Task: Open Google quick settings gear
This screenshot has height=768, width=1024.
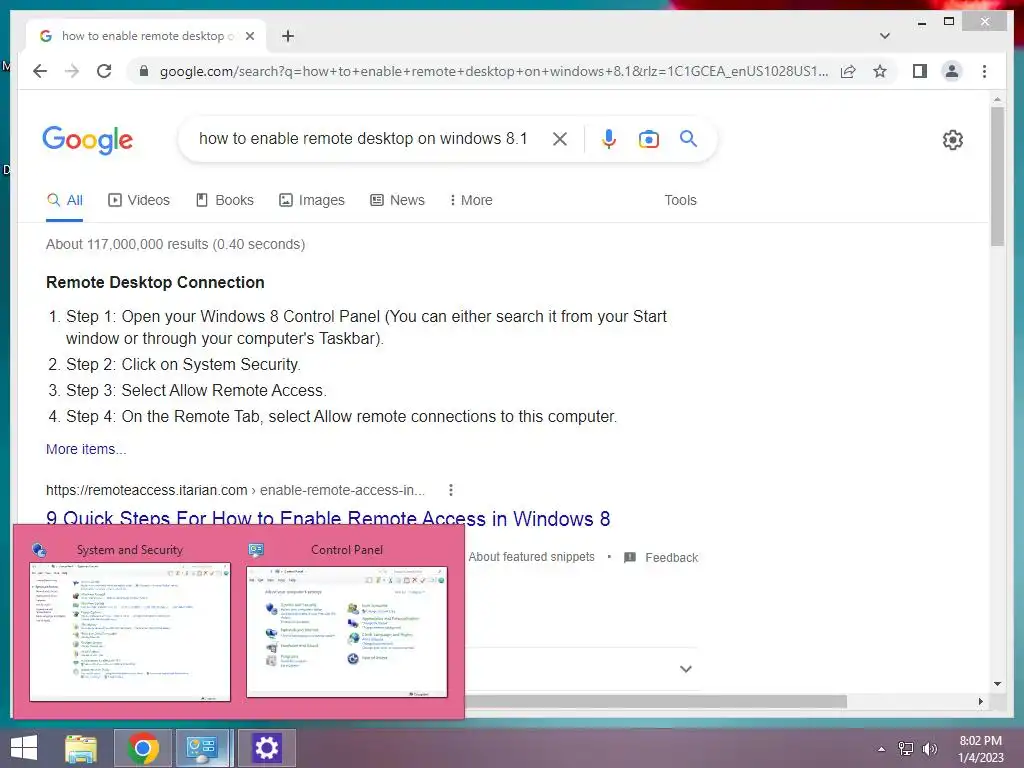Action: click(x=953, y=139)
